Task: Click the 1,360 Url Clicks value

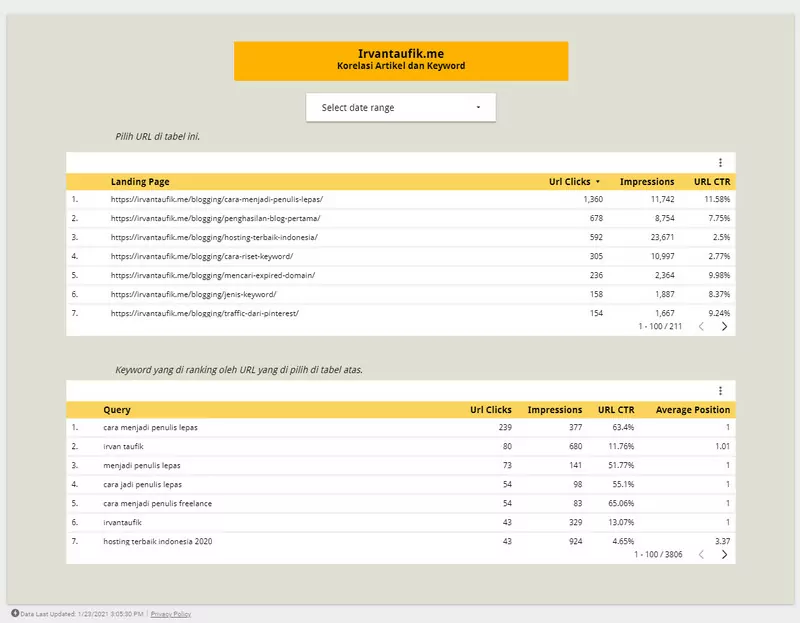Action: tap(593, 200)
